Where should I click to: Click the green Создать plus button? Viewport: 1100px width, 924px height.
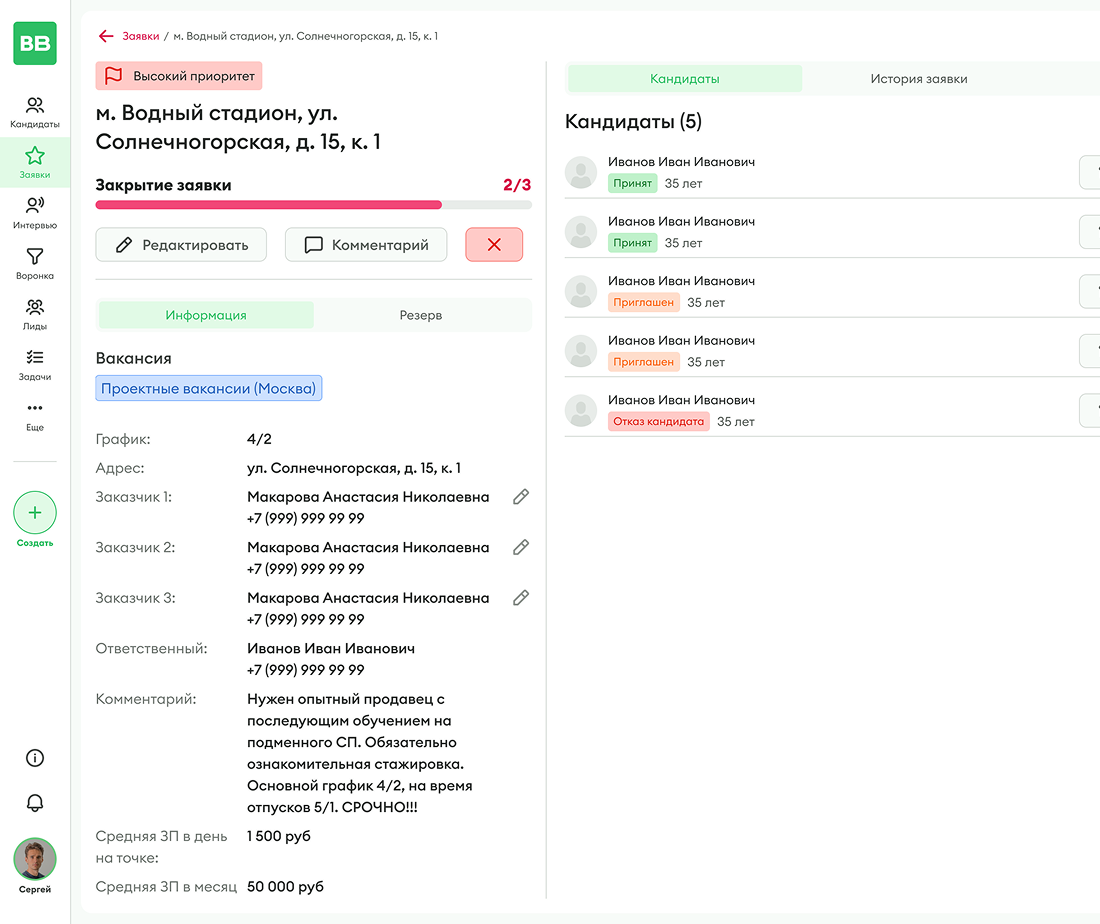[35, 513]
